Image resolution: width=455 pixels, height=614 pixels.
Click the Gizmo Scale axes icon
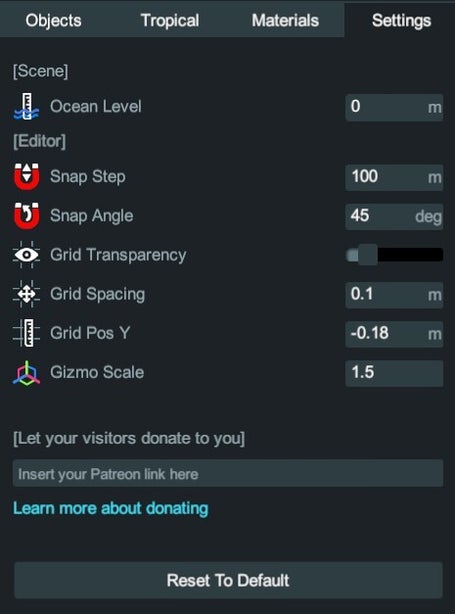coord(26,373)
